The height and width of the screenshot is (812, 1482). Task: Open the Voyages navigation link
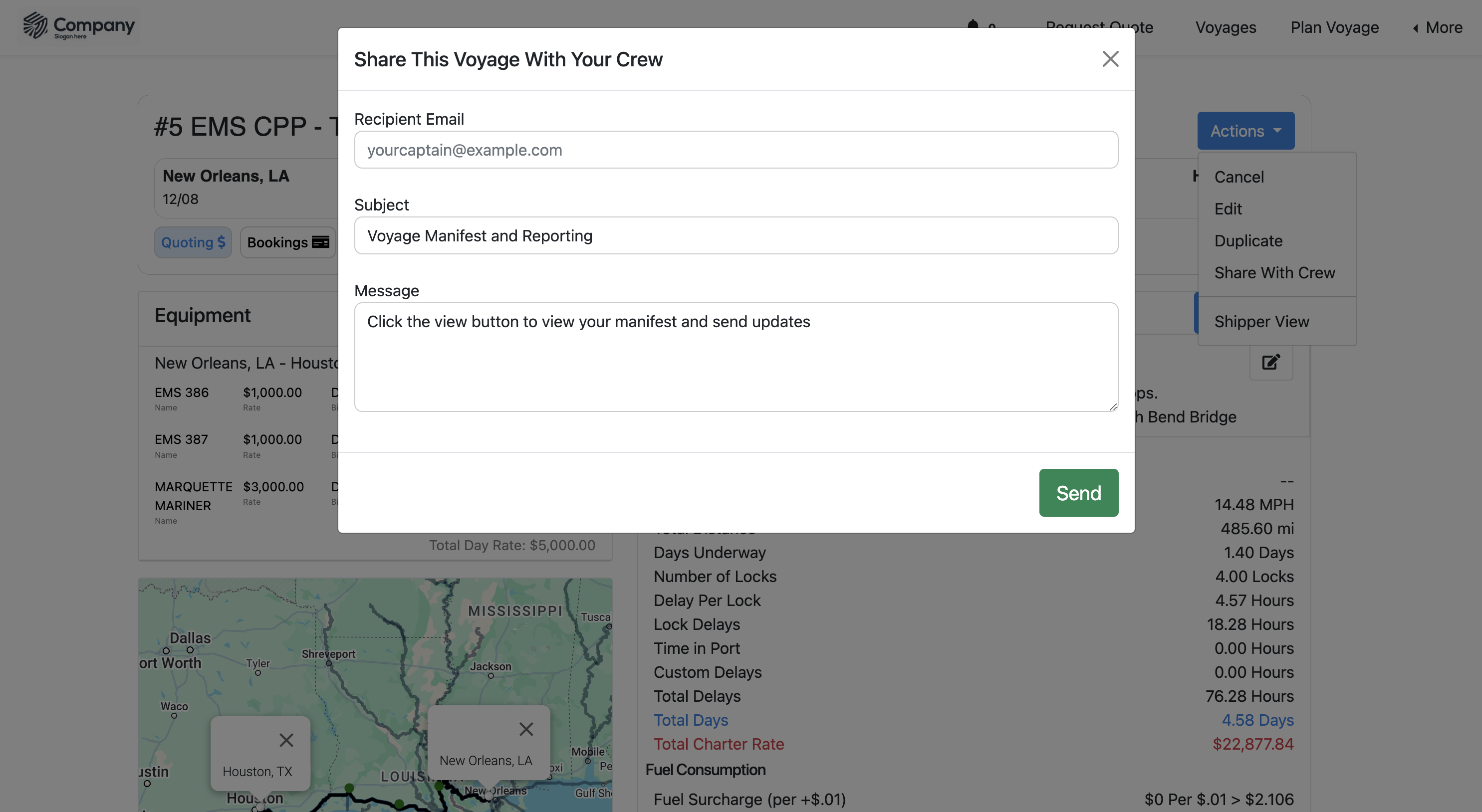(x=1226, y=27)
